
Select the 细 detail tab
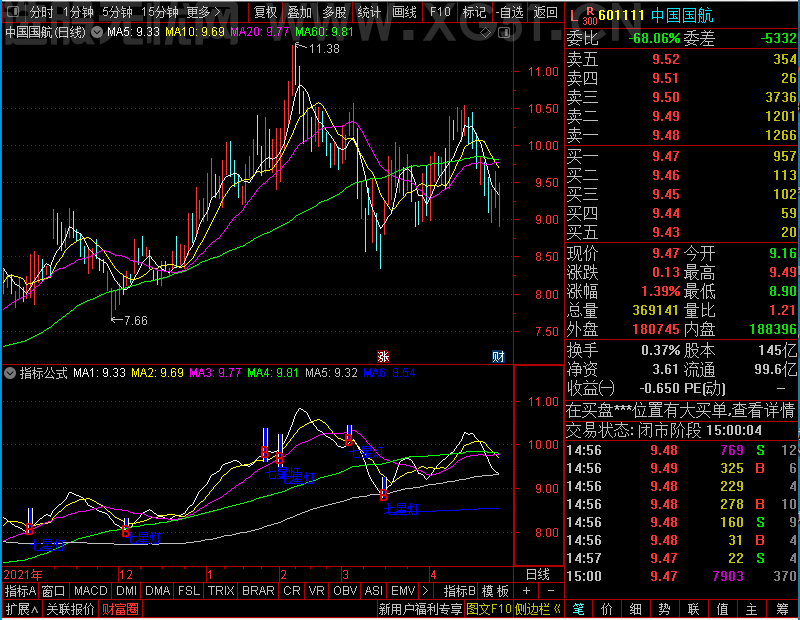pyautogui.click(x=635, y=609)
